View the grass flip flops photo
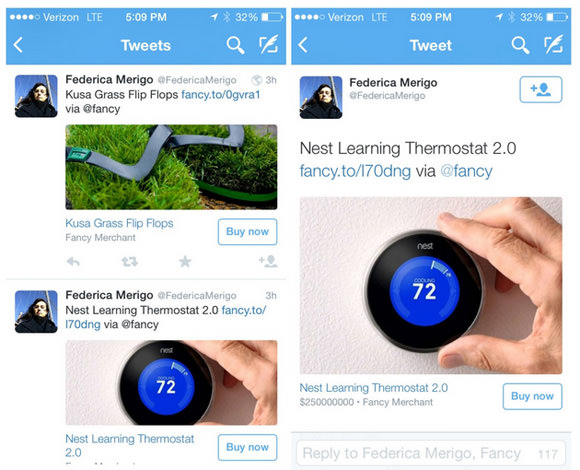Image resolution: width=580 pixels, height=470 pixels. (171, 167)
